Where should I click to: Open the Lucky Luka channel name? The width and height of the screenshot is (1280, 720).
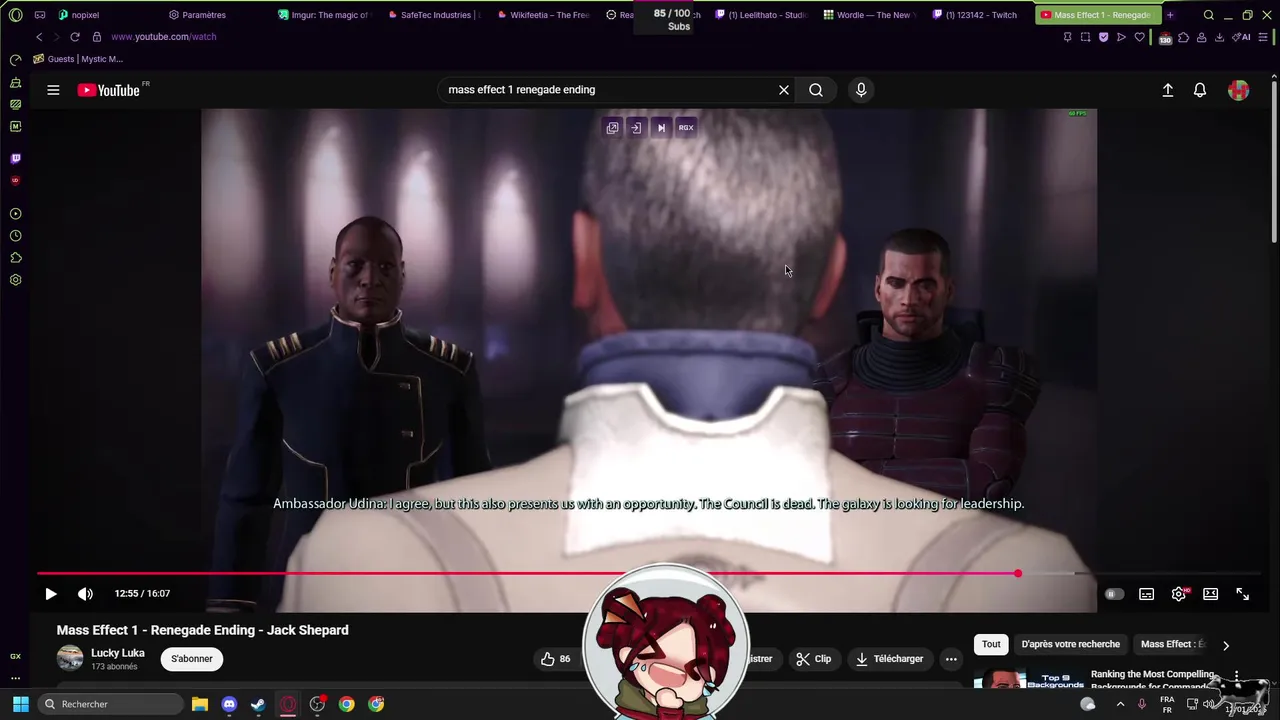coord(118,653)
